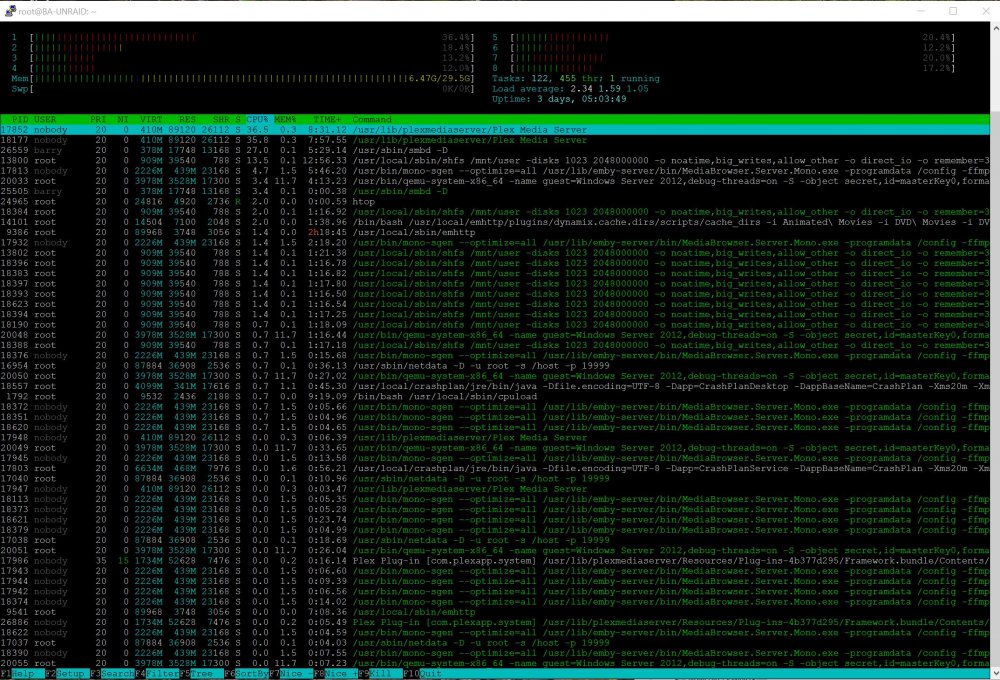
Task: Click the Load average text
Action: (x=570, y=89)
